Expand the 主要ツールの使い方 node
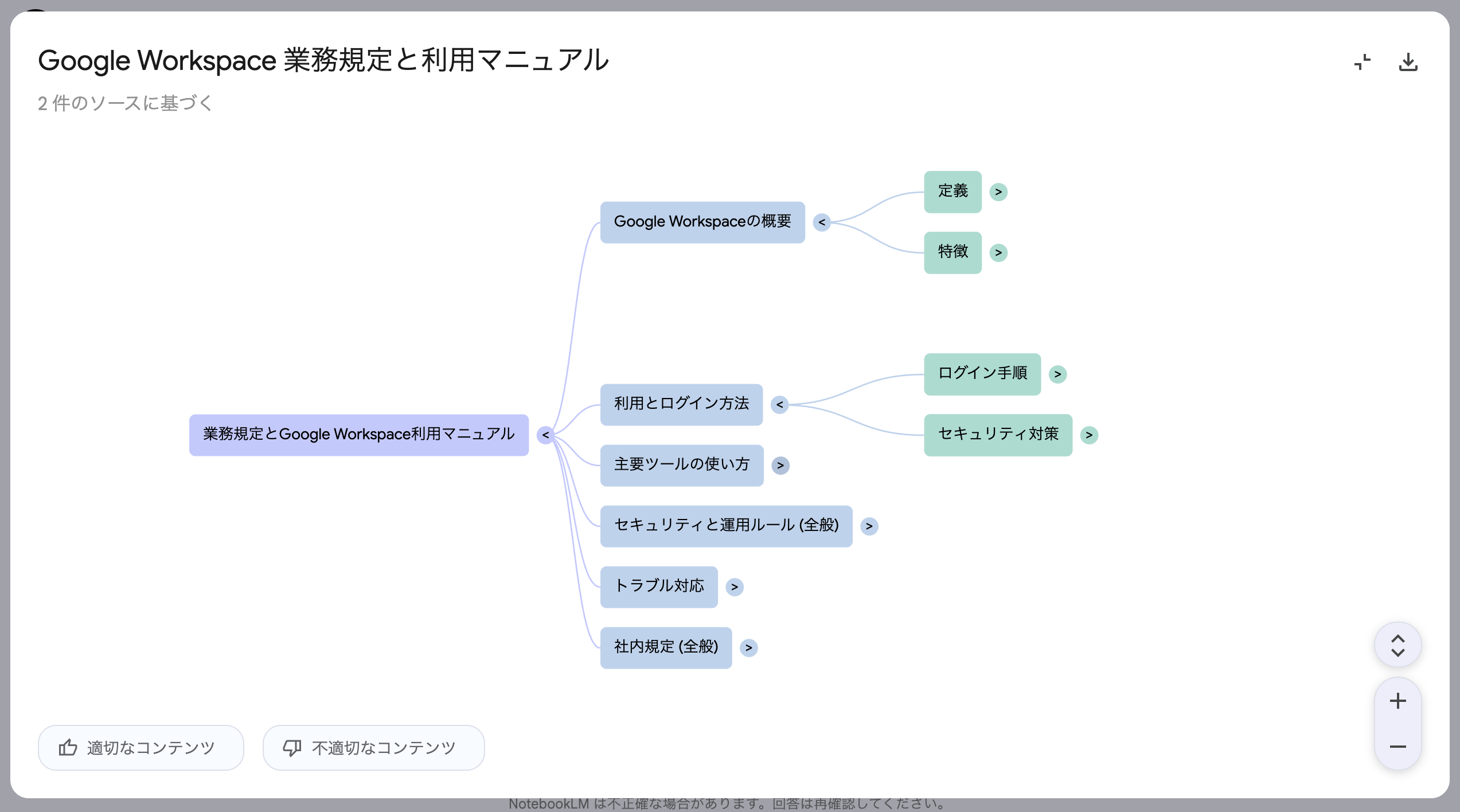1460x812 pixels. coord(780,465)
